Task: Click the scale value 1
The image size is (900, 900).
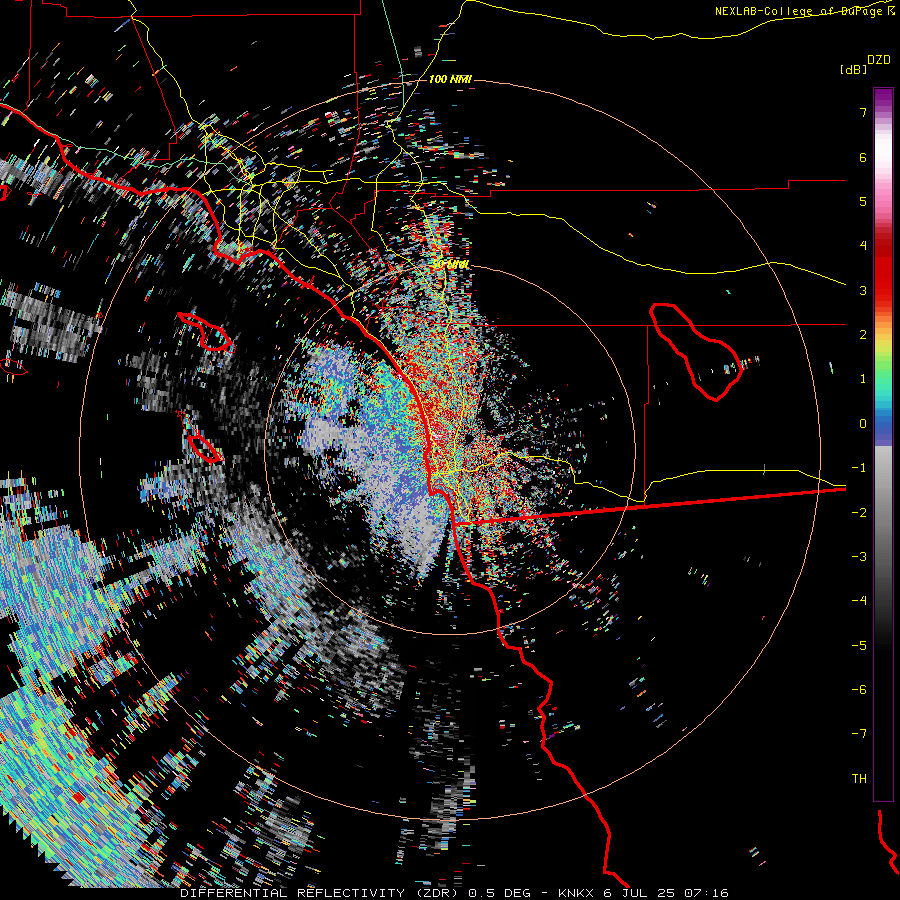Action: coord(863,379)
